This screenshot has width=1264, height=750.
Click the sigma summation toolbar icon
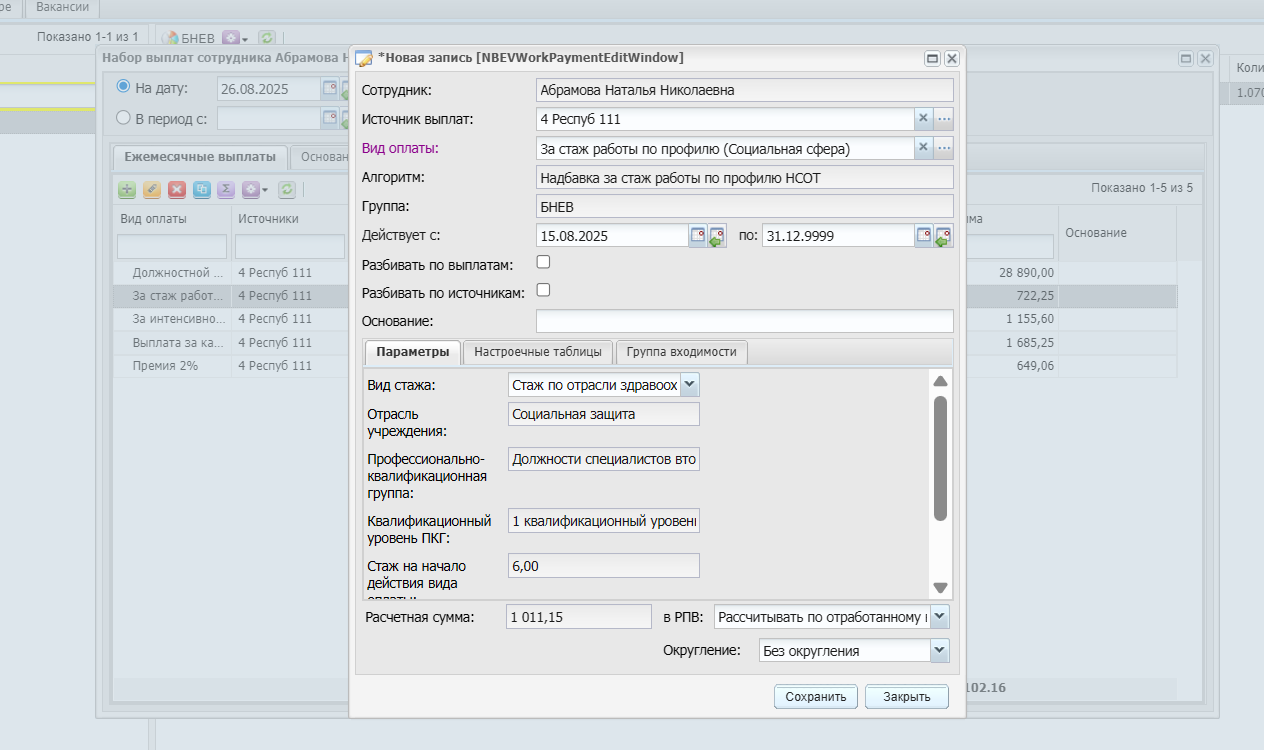click(226, 189)
